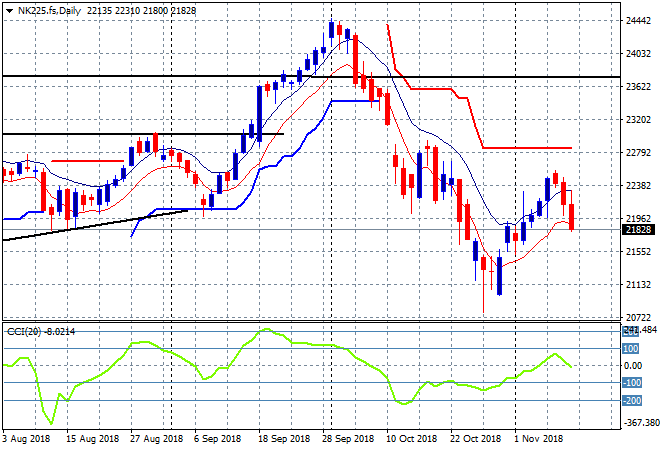Screen dimensions: 660x450
Task: Click the CCI -200 level label
Action: click(x=631, y=401)
